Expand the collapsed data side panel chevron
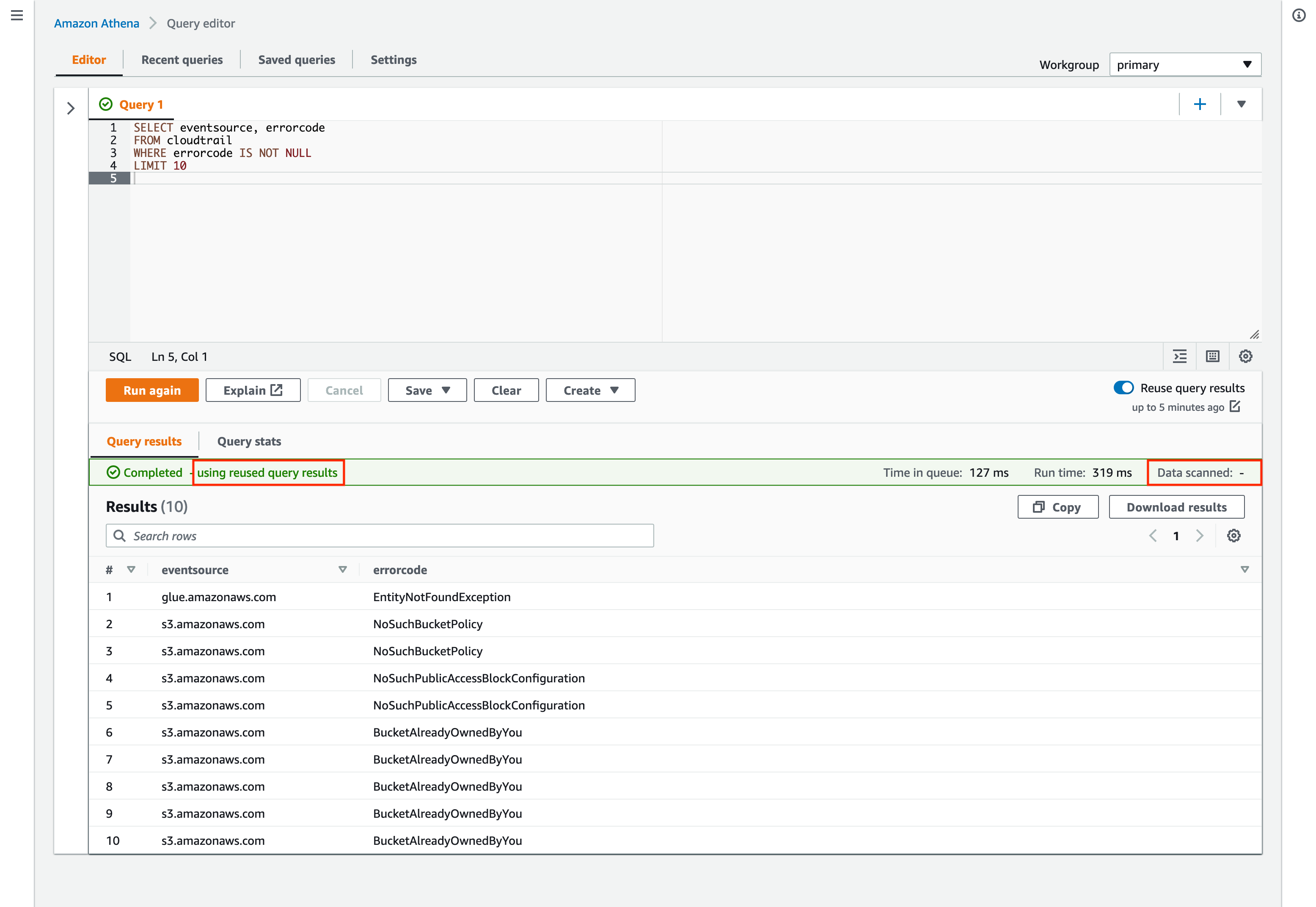1316x907 pixels. click(x=71, y=108)
